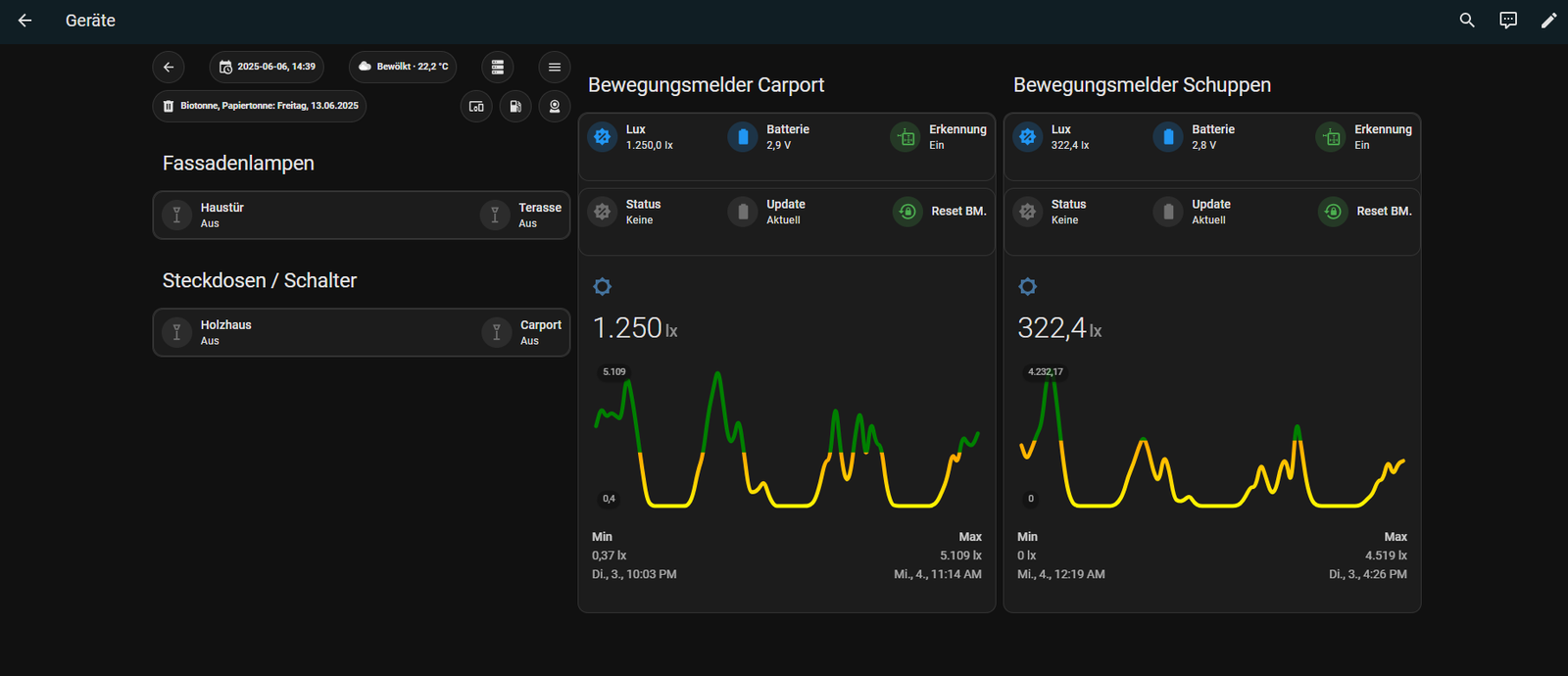The image size is (1568, 676).
Task: Toggle the Haustür facade lamp
Action: tap(176, 216)
